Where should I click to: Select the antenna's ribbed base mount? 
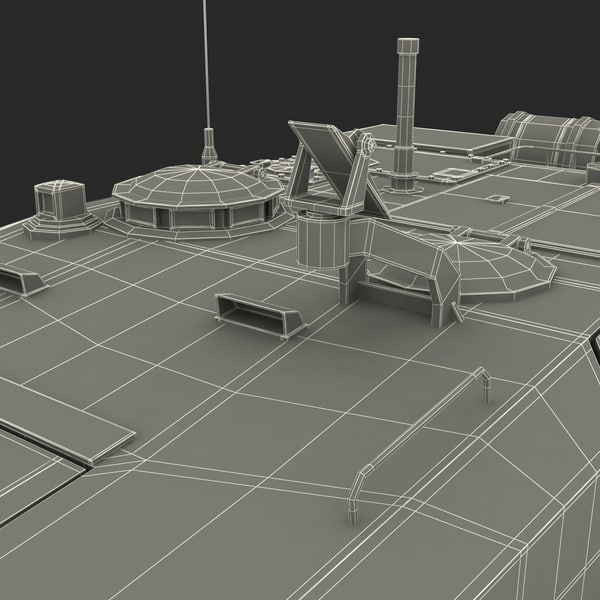tap(209, 145)
